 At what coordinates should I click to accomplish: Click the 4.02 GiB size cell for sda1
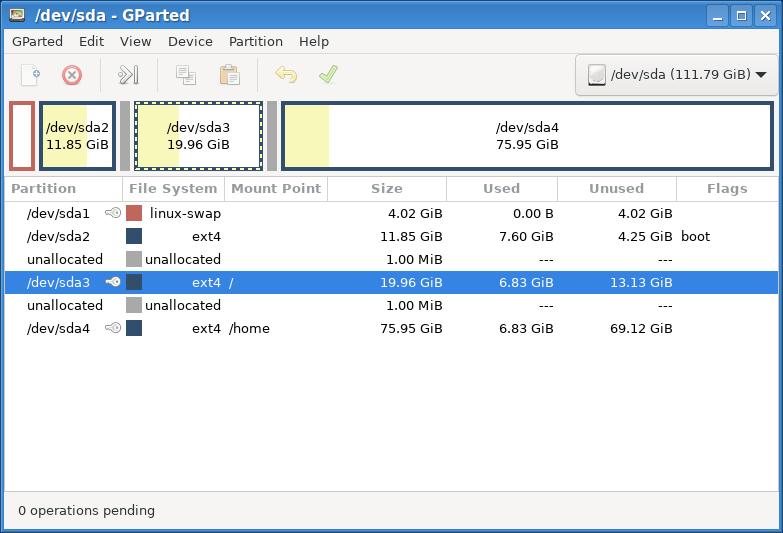tap(415, 213)
